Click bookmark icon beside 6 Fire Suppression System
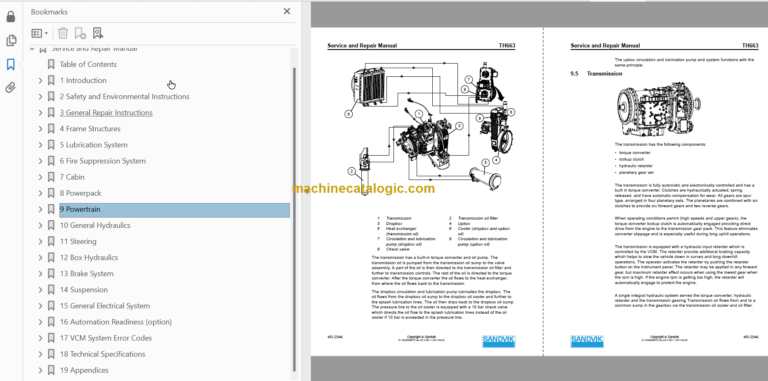768x381 pixels. point(51,161)
